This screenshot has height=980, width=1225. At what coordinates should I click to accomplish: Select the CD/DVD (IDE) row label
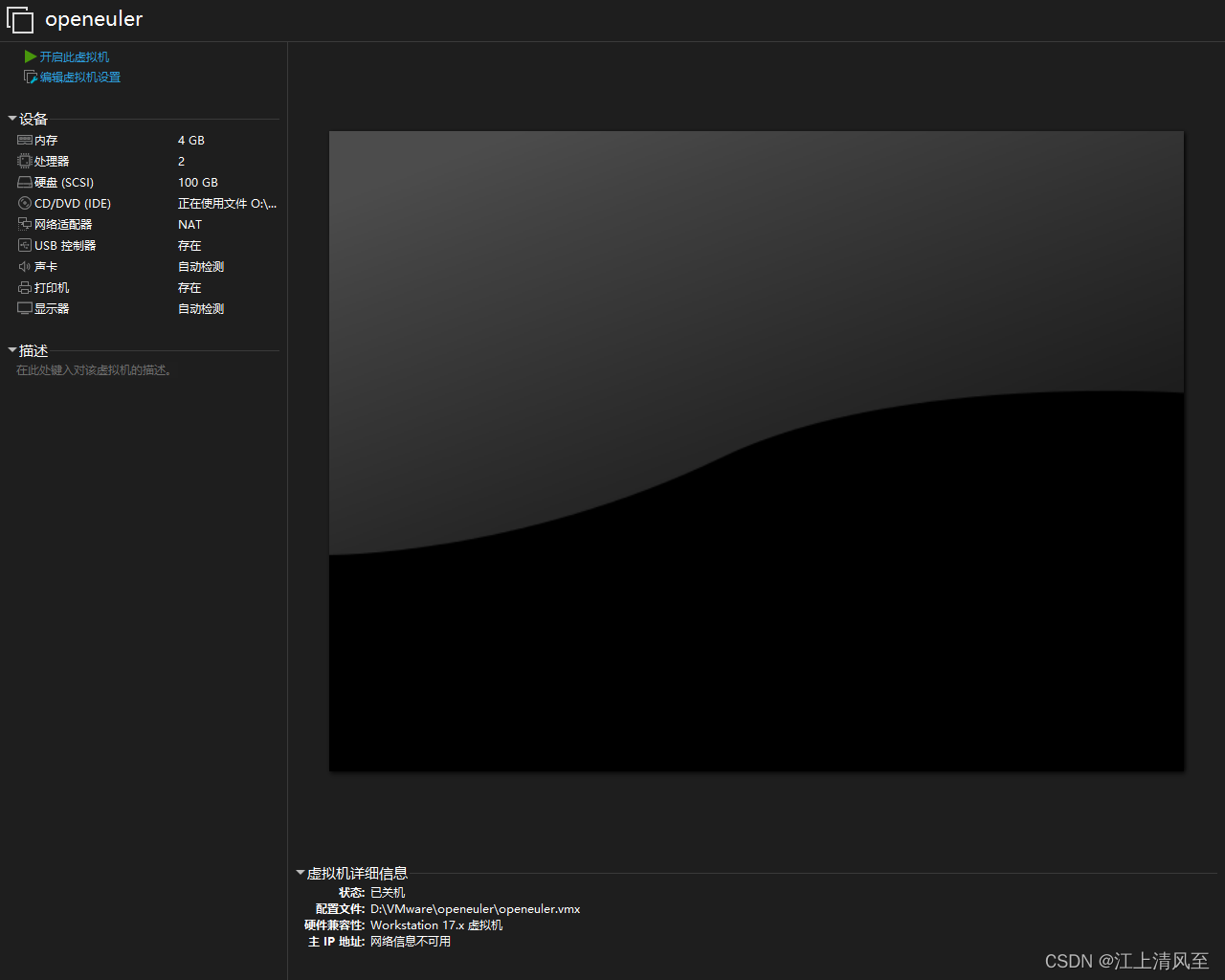click(x=73, y=204)
